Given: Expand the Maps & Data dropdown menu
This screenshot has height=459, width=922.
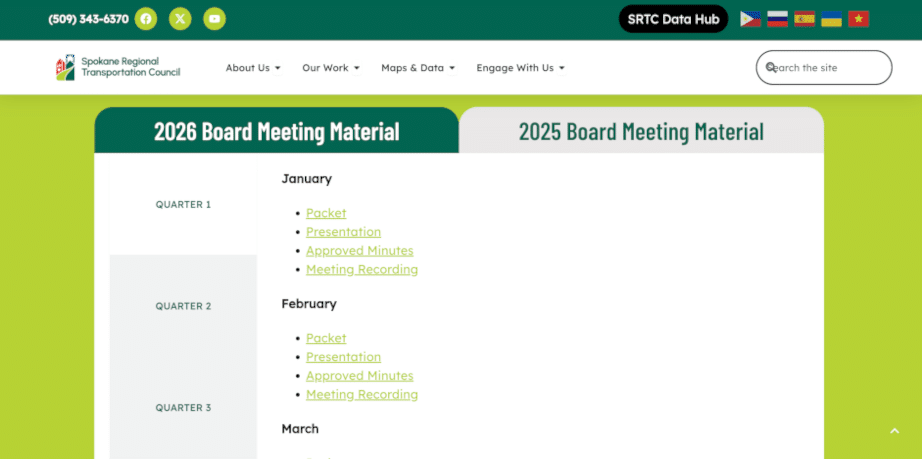Looking at the screenshot, I should [417, 68].
